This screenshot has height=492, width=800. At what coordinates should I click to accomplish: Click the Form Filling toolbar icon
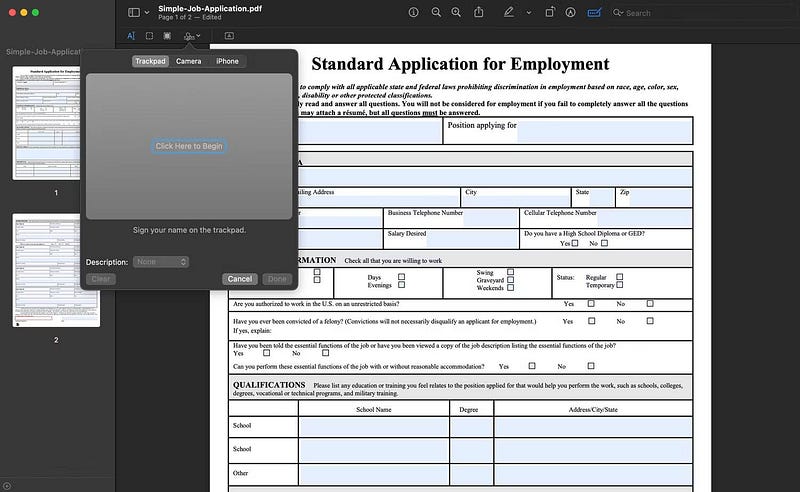click(x=594, y=12)
